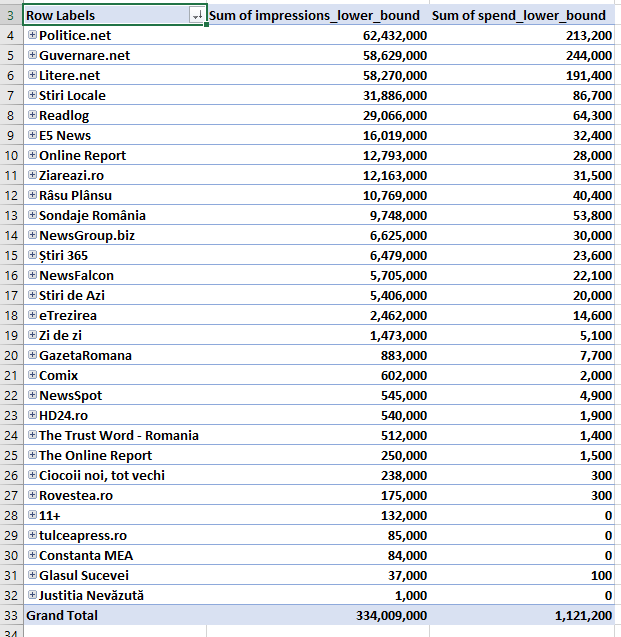The width and height of the screenshot is (621, 637).
Task: Click the plus icon beside Stiri Locale
Action: click(32, 95)
